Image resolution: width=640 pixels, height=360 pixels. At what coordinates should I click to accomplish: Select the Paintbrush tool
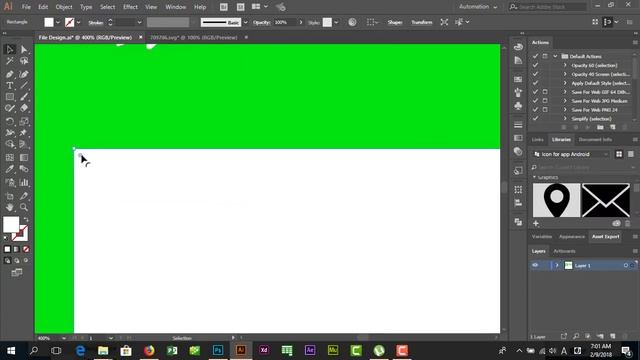click(24, 97)
